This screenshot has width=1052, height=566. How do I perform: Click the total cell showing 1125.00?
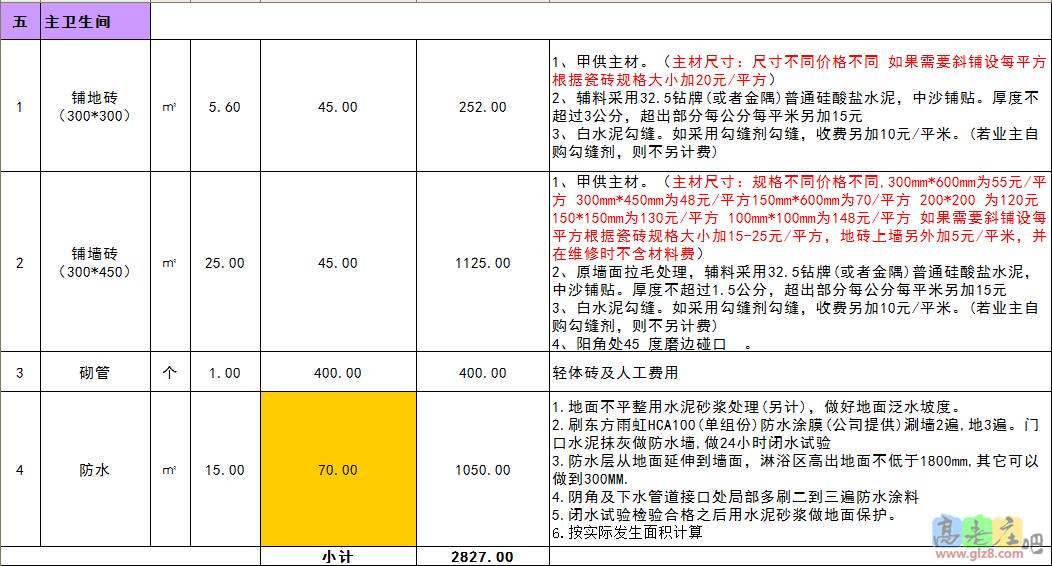pos(482,262)
